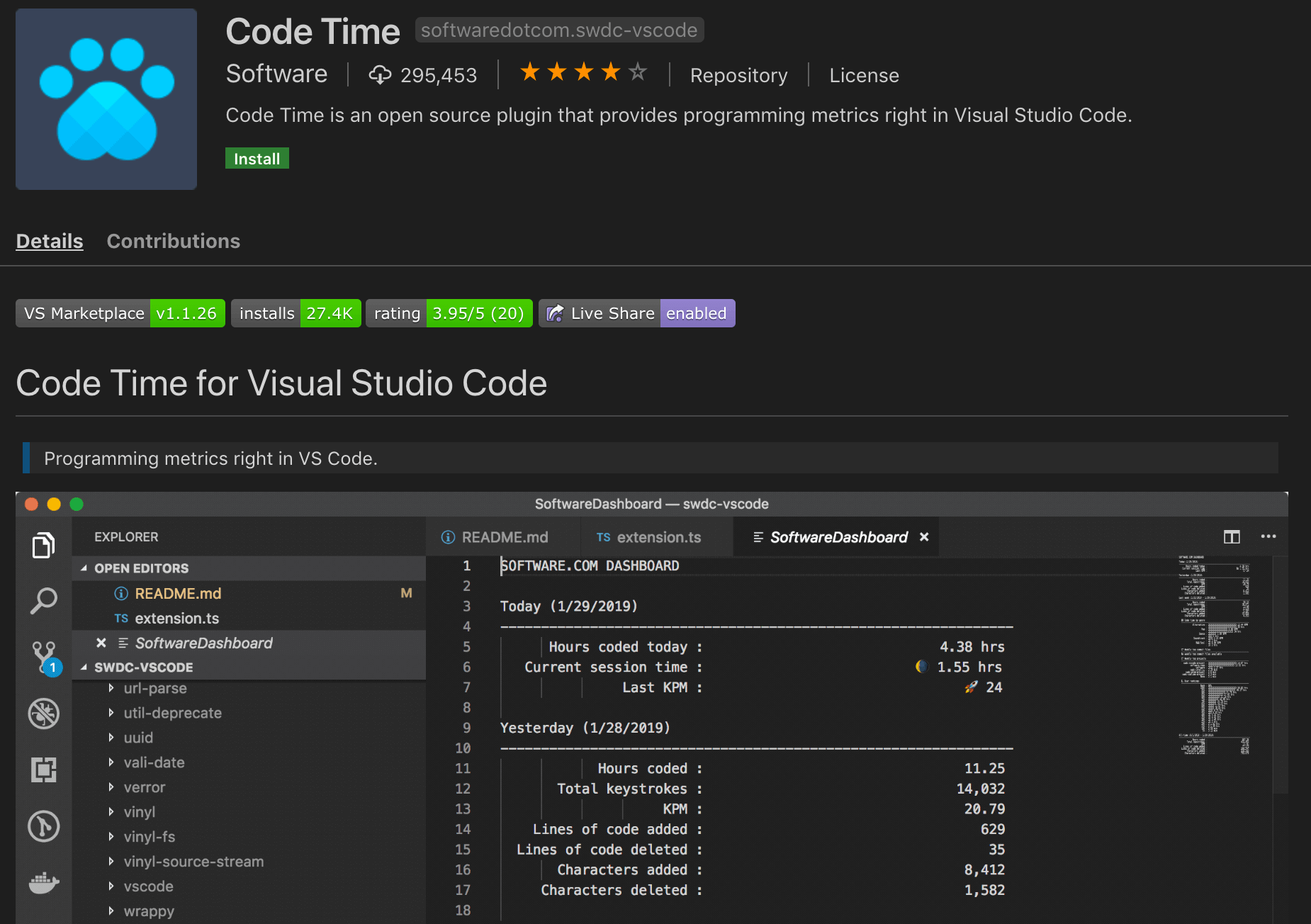
Task: Click the Live Share badge icon
Action: (556, 313)
